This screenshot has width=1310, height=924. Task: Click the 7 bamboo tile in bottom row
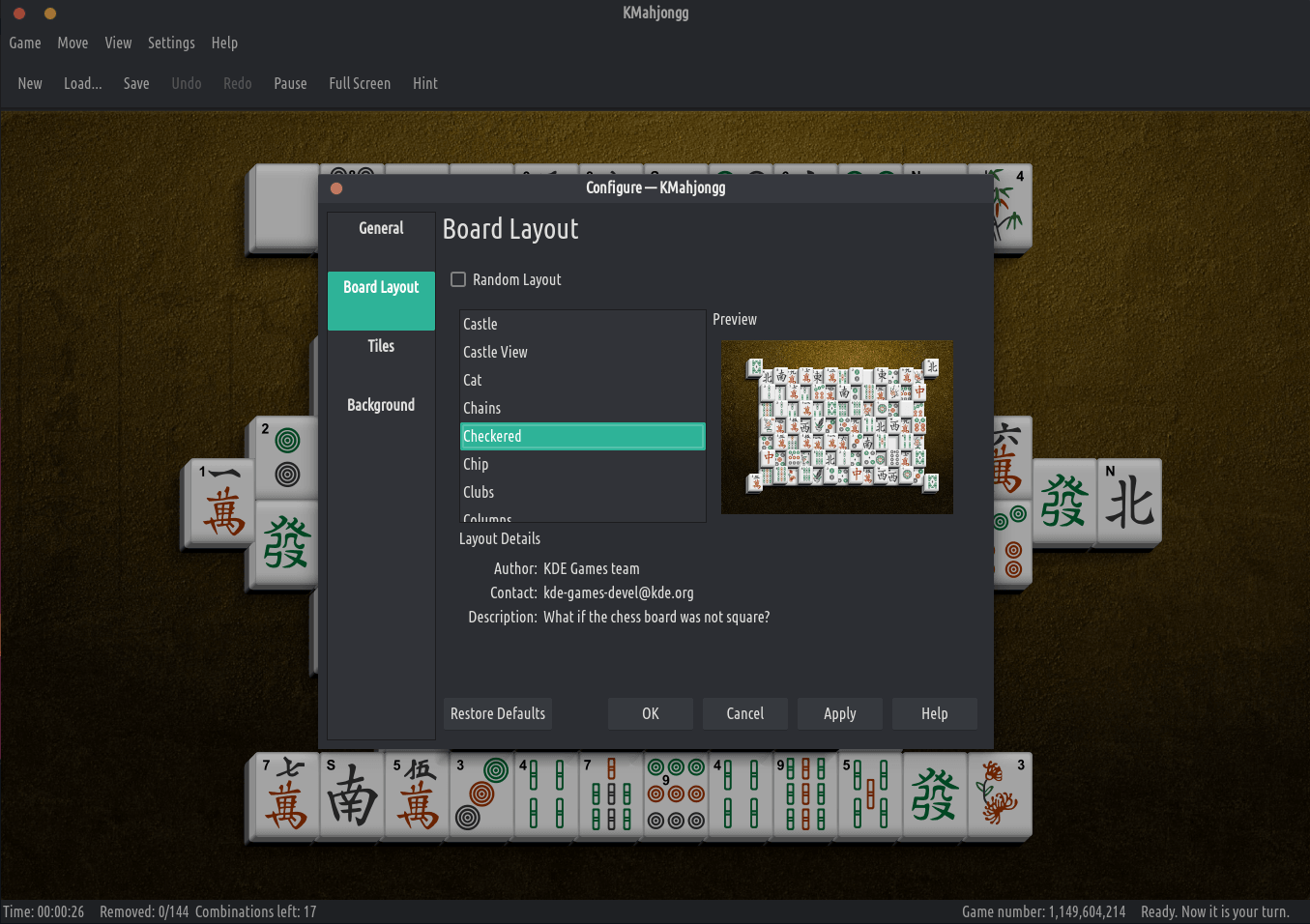[x=610, y=795]
